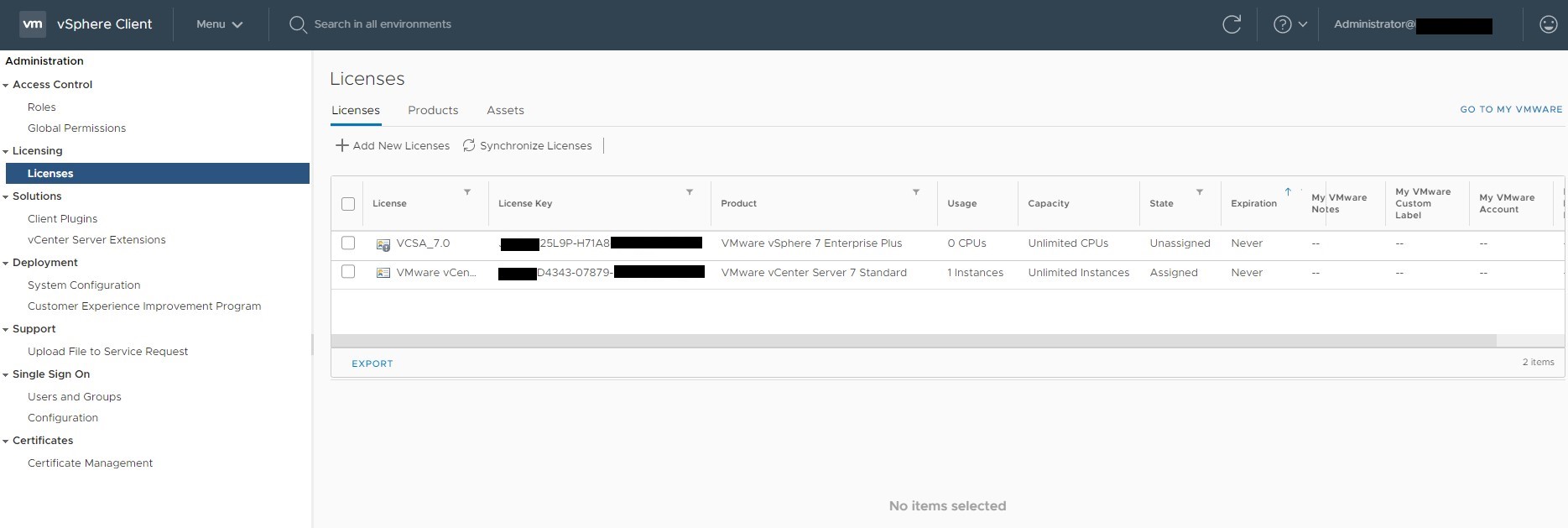Click the Synchronize Licenses refresh icon

tap(469, 145)
